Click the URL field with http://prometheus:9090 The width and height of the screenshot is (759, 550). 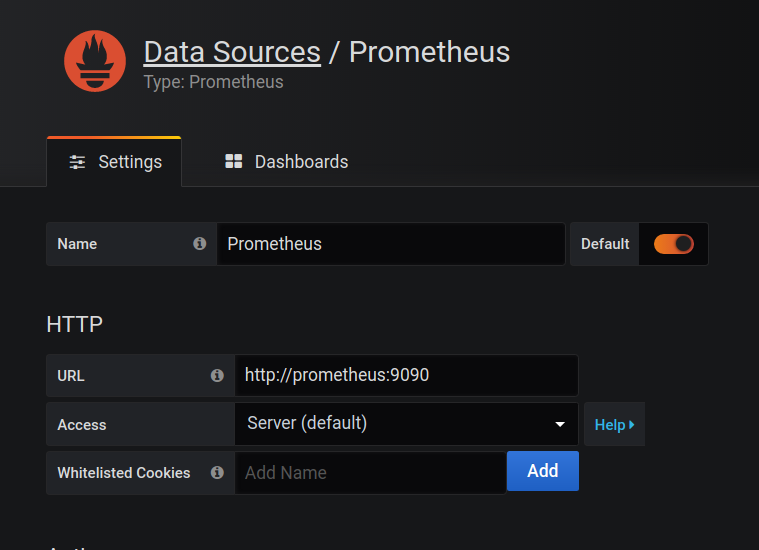tap(406, 376)
